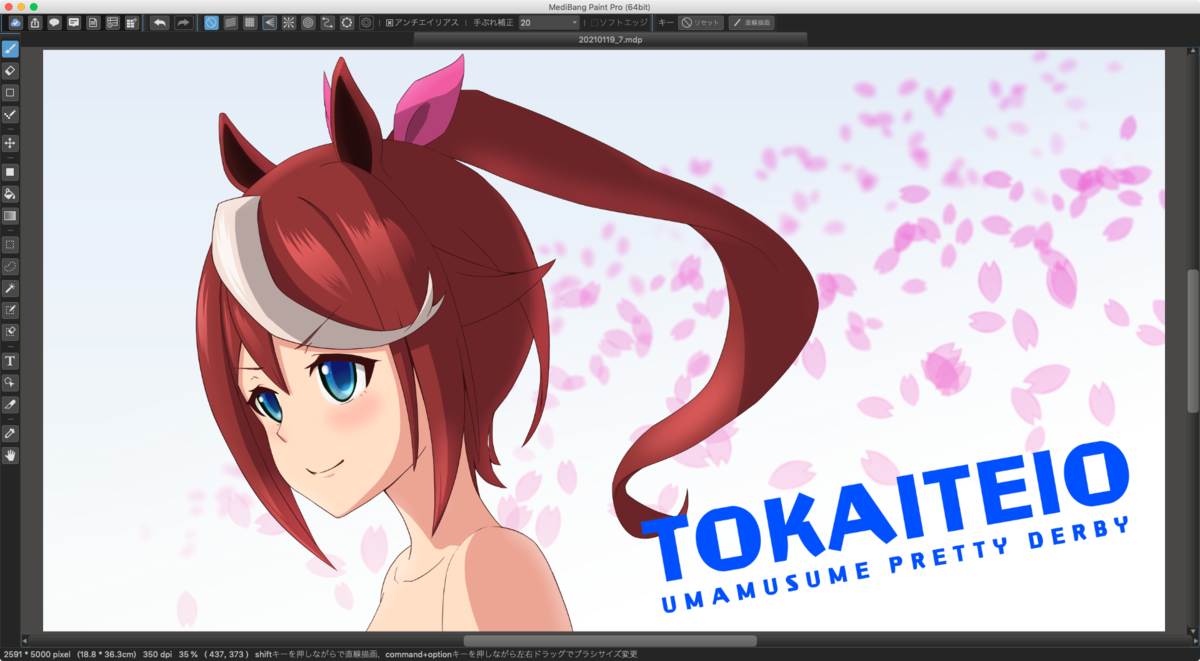The width and height of the screenshot is (1200, 661).
Task: Click the export/share icon in toolbar
Action: coord(35,22)
